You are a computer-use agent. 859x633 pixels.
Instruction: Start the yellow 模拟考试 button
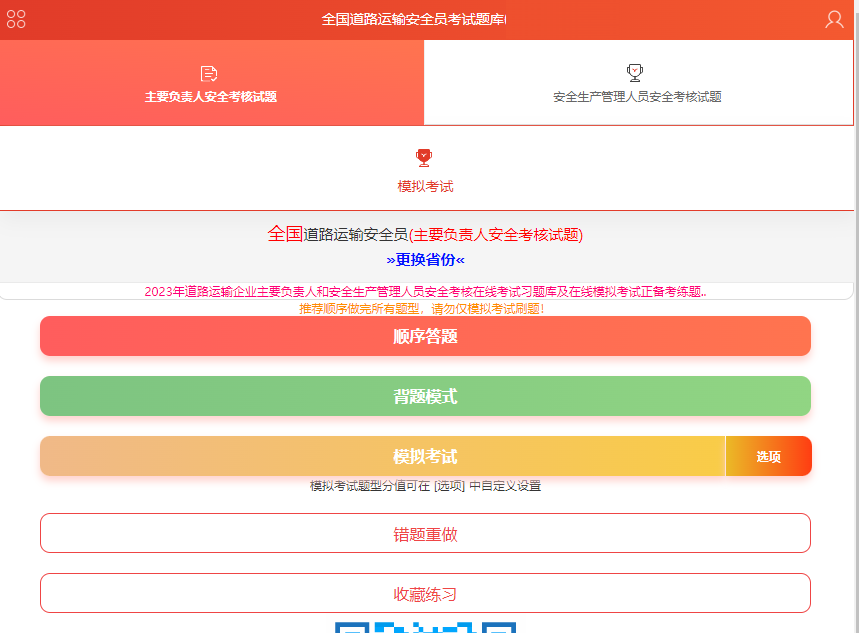(382, 456)
